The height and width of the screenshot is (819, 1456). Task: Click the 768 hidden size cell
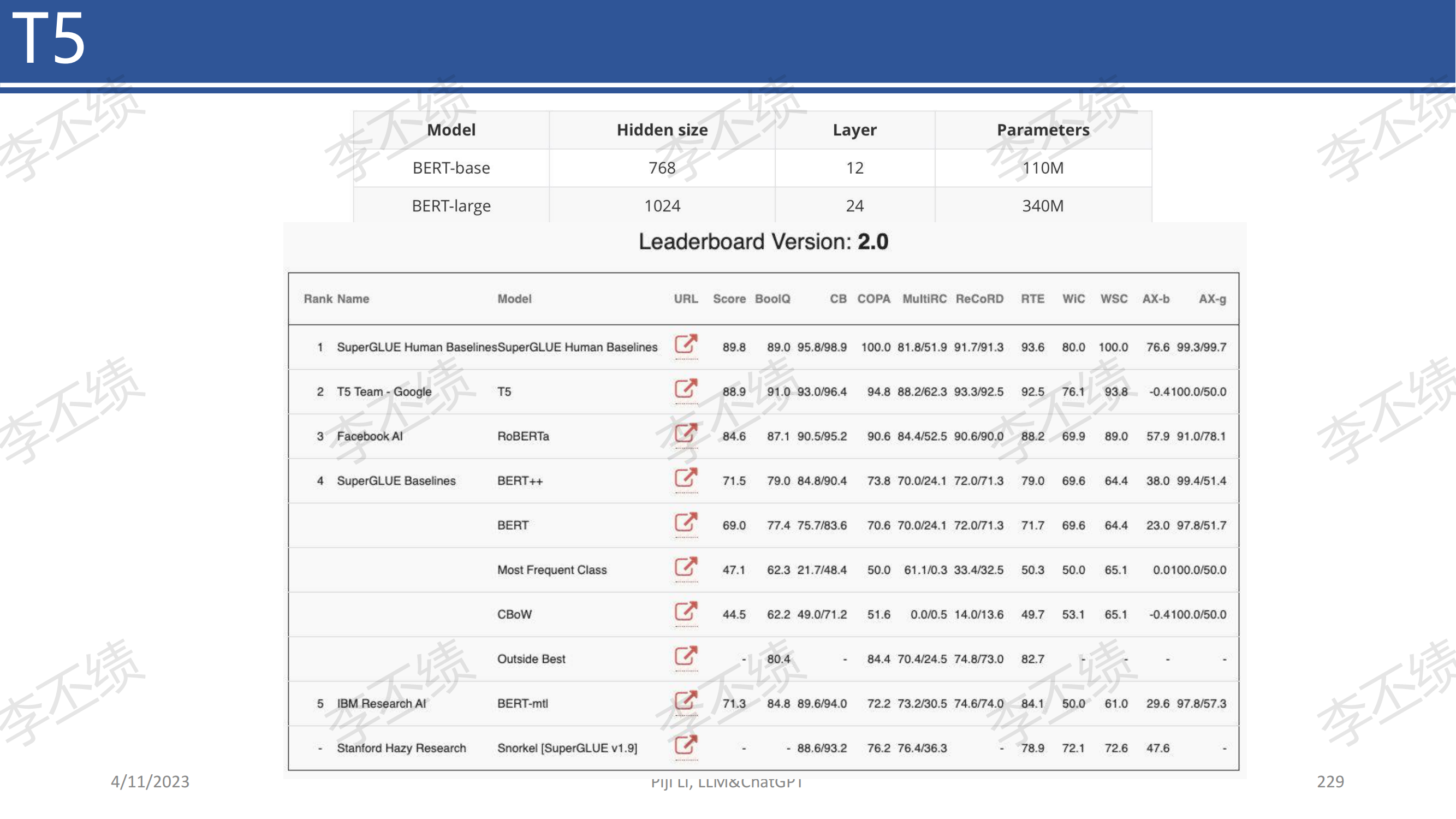(x=662, y=168)
